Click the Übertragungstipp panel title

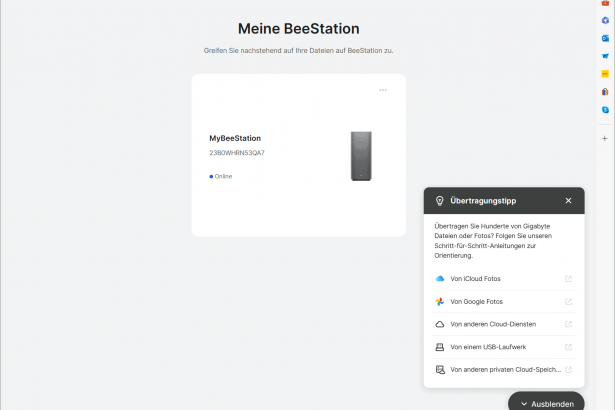[483, 201]
